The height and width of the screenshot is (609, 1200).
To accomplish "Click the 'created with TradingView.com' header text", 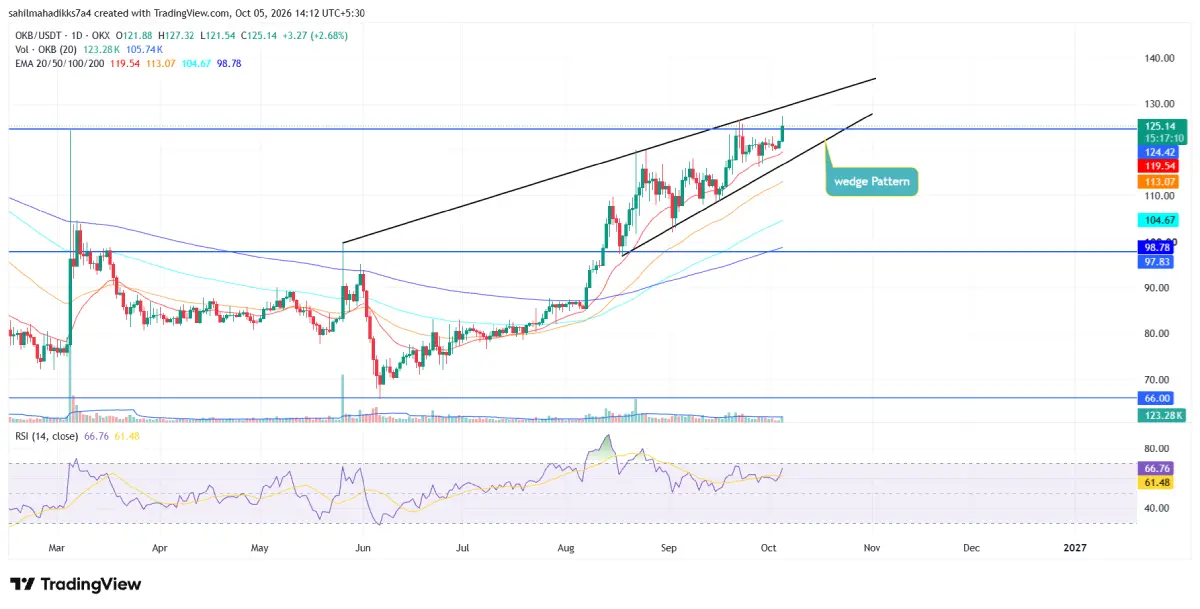I will click(x=161, y=16).
